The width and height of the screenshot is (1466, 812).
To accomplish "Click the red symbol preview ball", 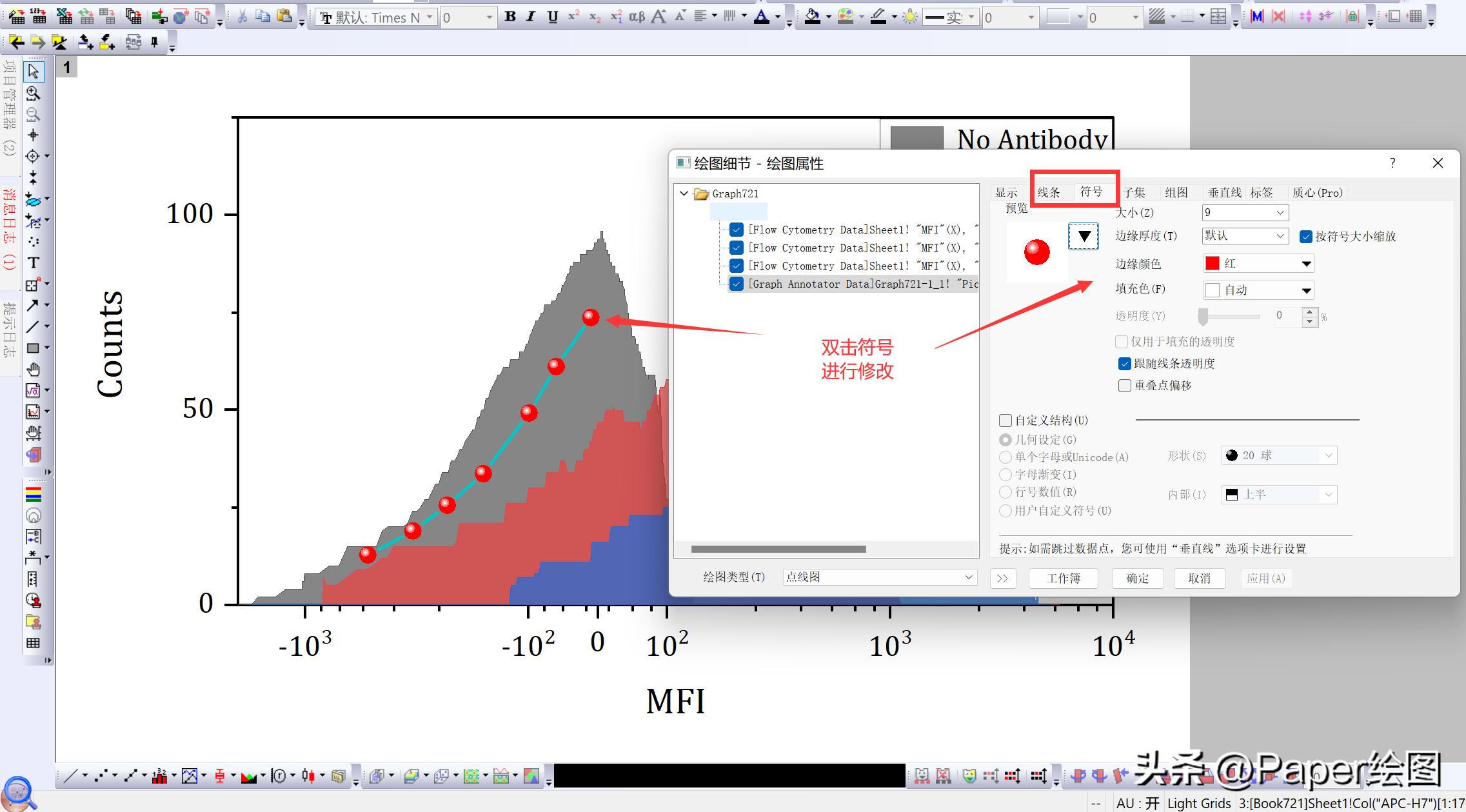I will pos(1036,252).
